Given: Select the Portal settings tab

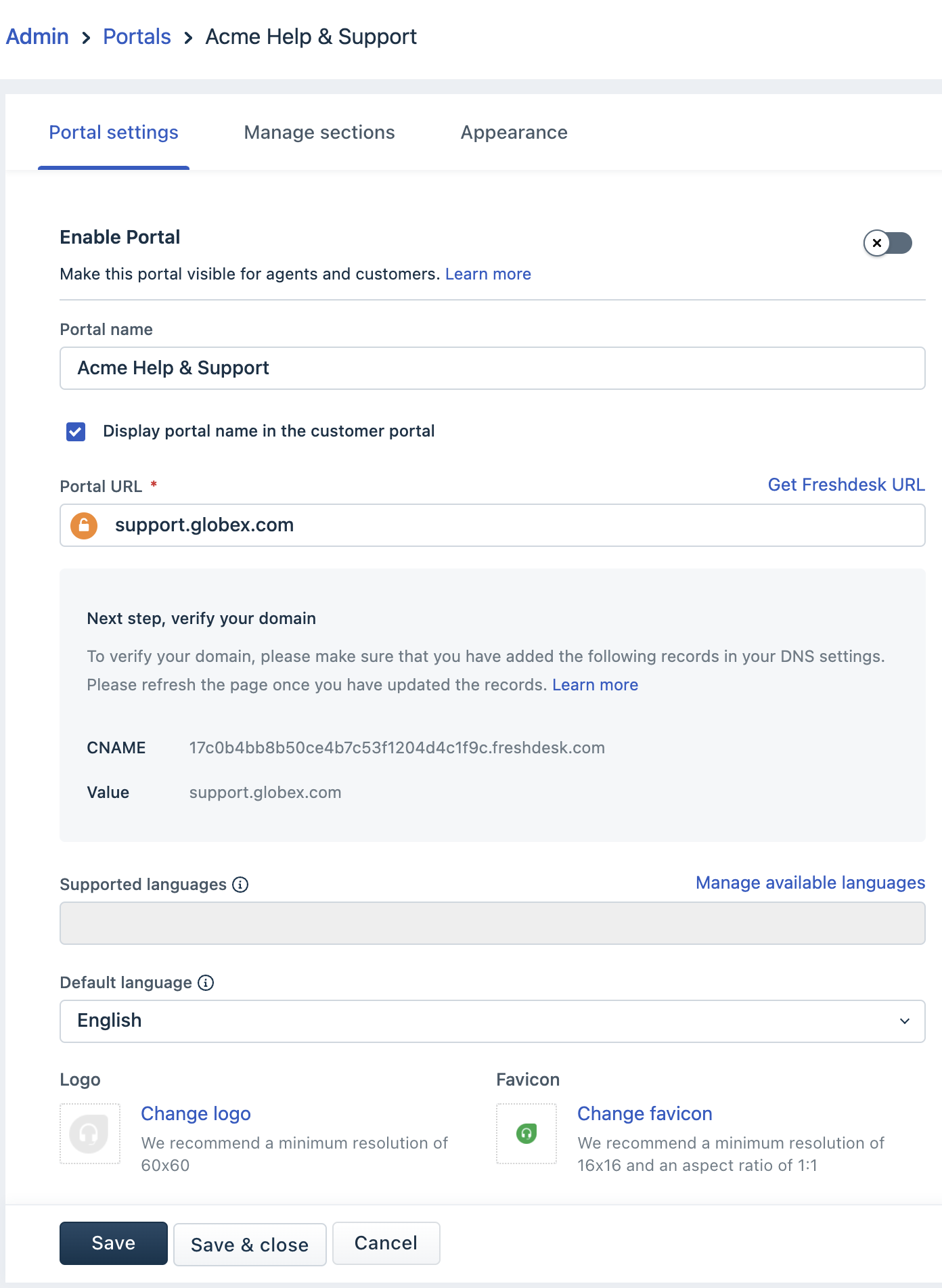Looking at the screenshot, I should 114,133.
